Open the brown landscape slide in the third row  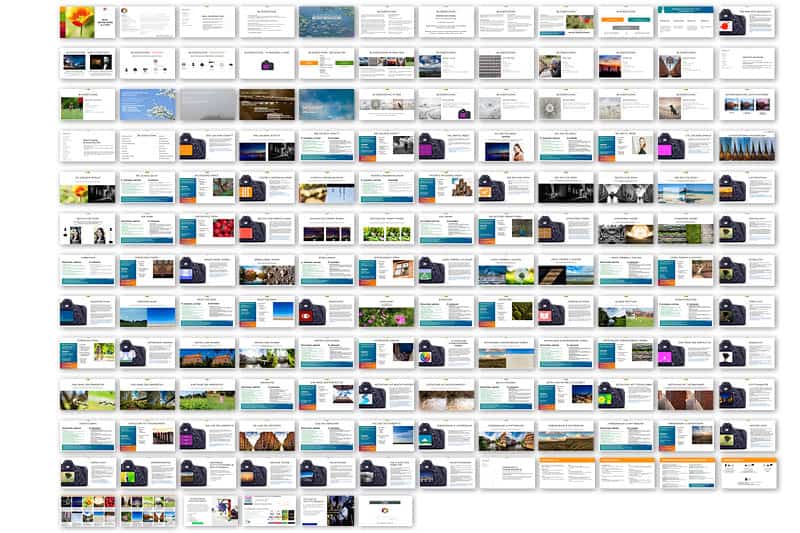click(x=267, y=105)
